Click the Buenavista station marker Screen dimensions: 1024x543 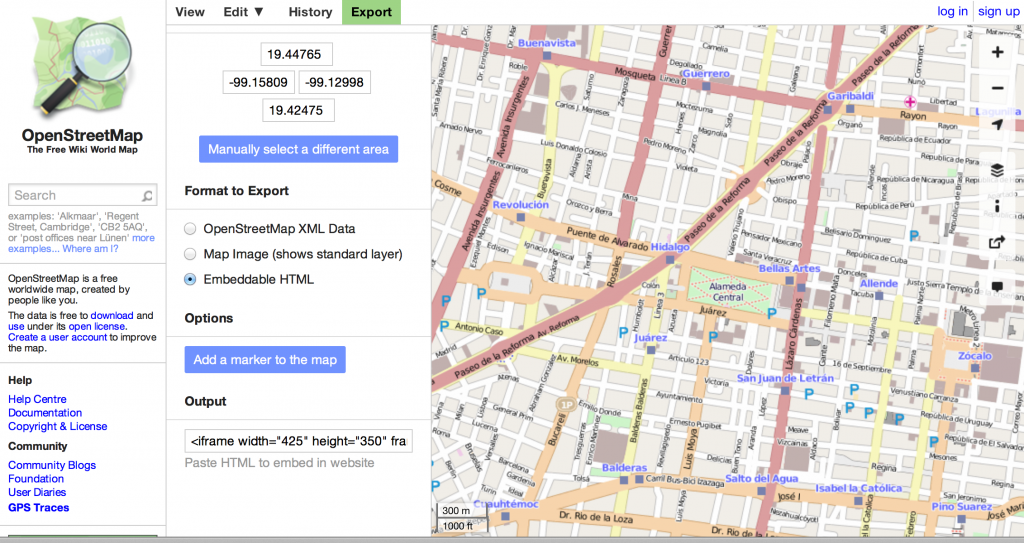(x=547, y=56)
